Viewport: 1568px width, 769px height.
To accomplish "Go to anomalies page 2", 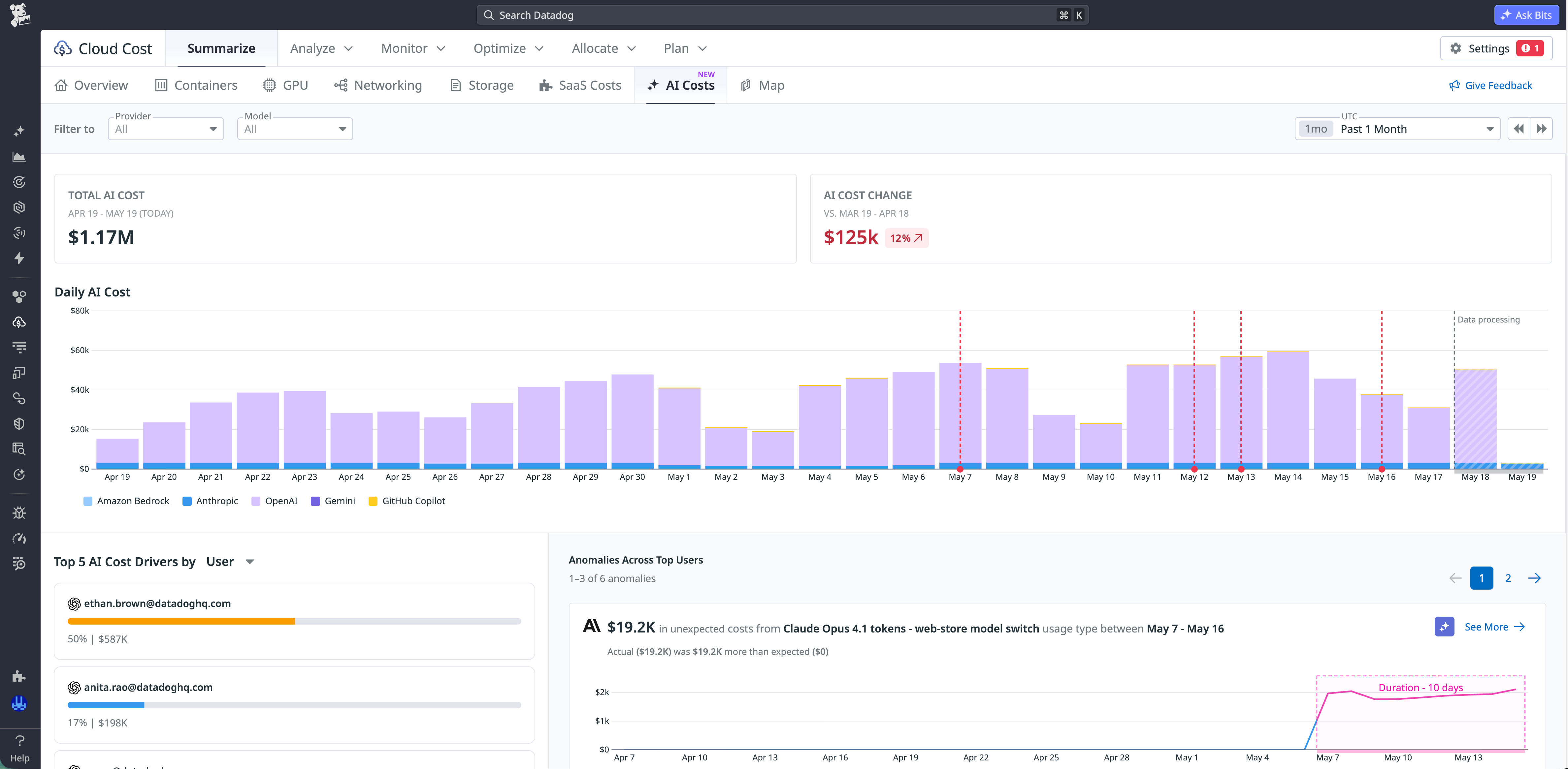I will click(1508, 578).
